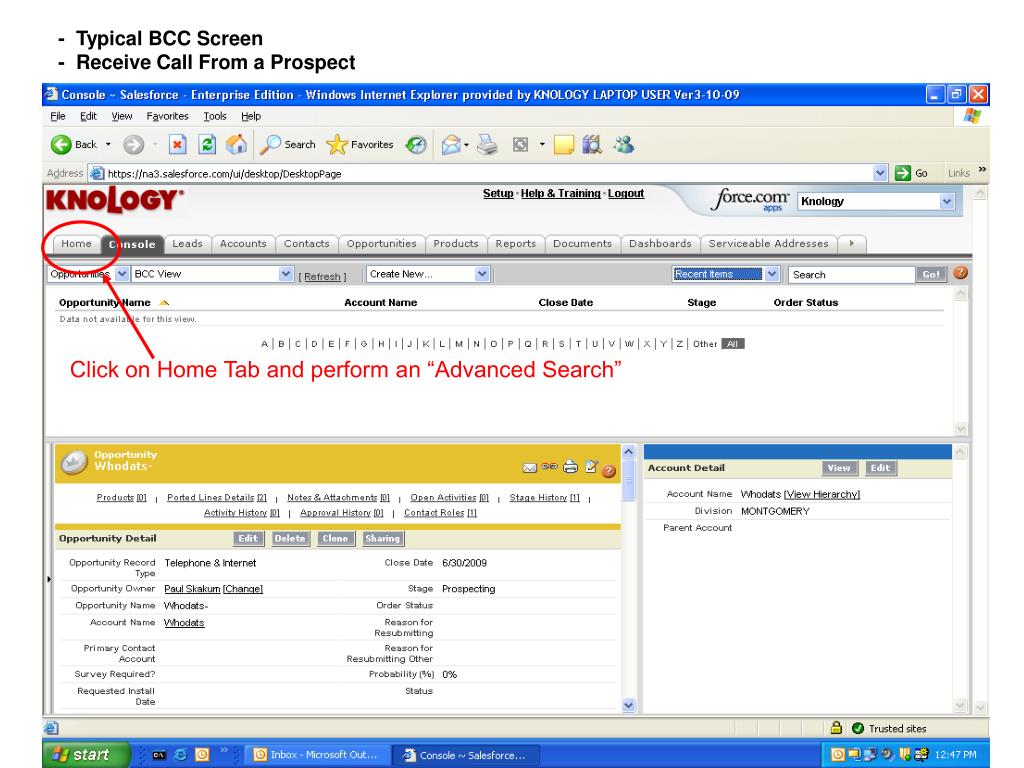Image resolution: width=1024 pixels, height=768 pixels.
Task: Open browser History icon
Action: tap(416, 144)
